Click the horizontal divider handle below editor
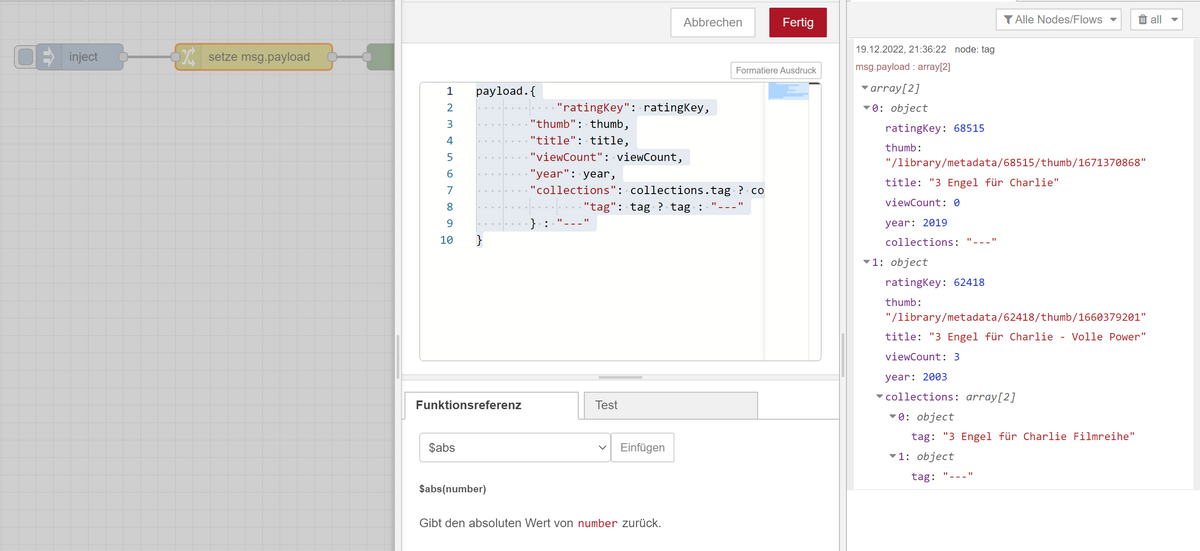 [620, 377]
